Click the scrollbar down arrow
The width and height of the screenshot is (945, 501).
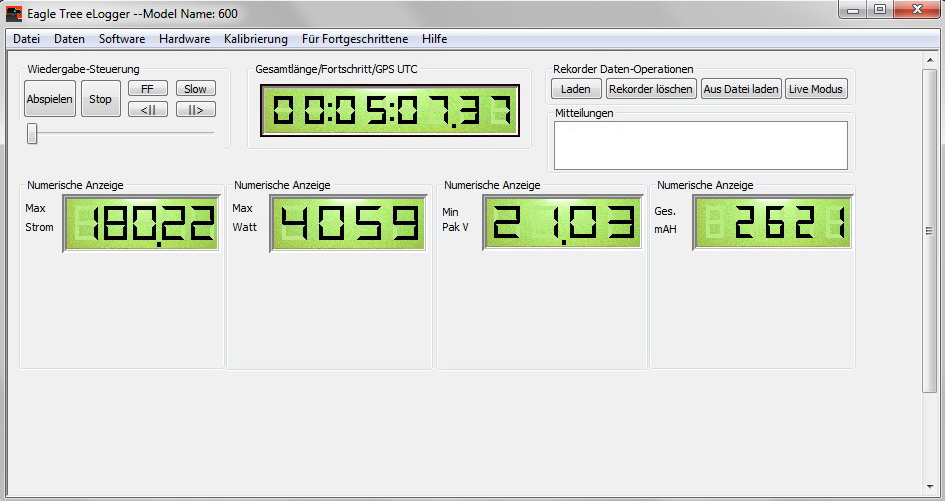click(x=929, y=487)
